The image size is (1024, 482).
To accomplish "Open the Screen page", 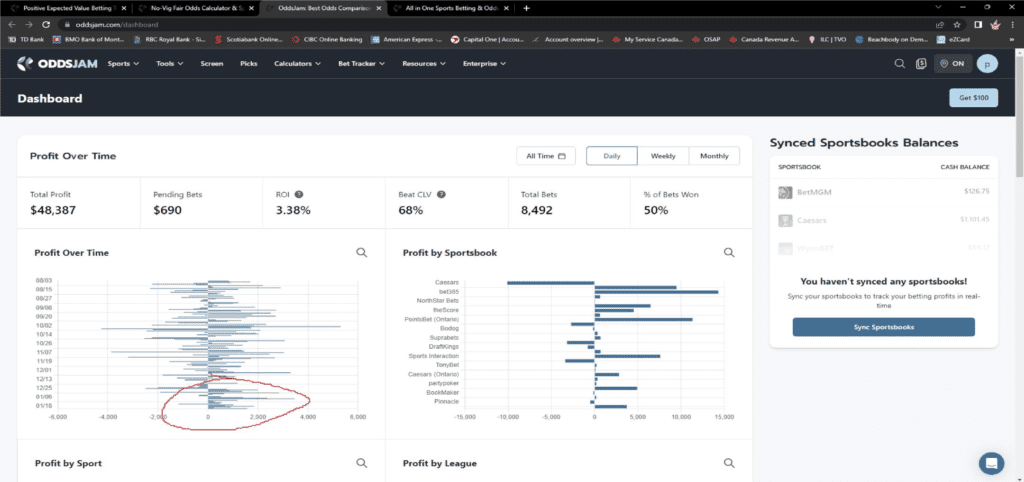I will [212, 64].
